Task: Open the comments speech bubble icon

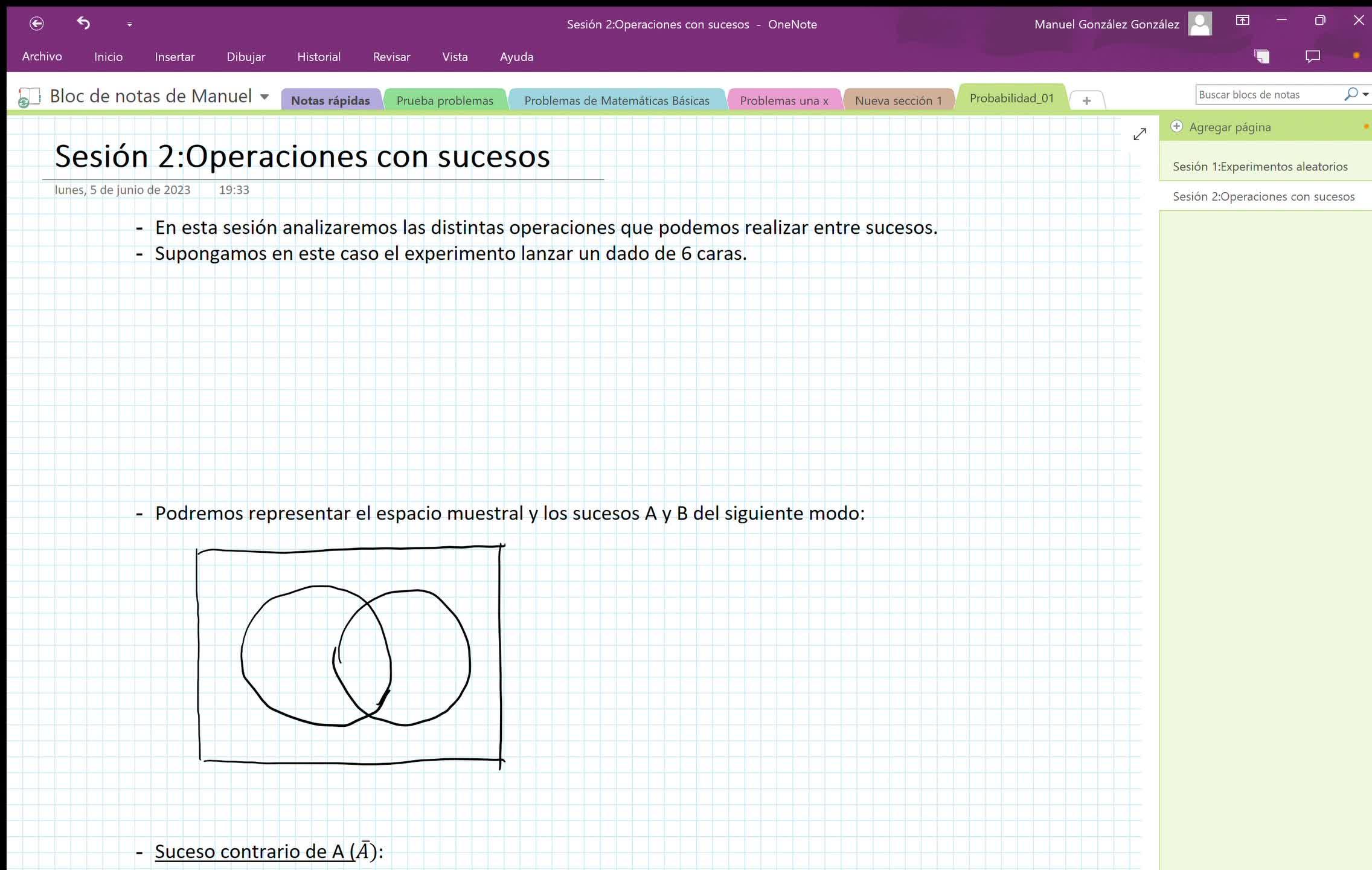Action: 1312,57
